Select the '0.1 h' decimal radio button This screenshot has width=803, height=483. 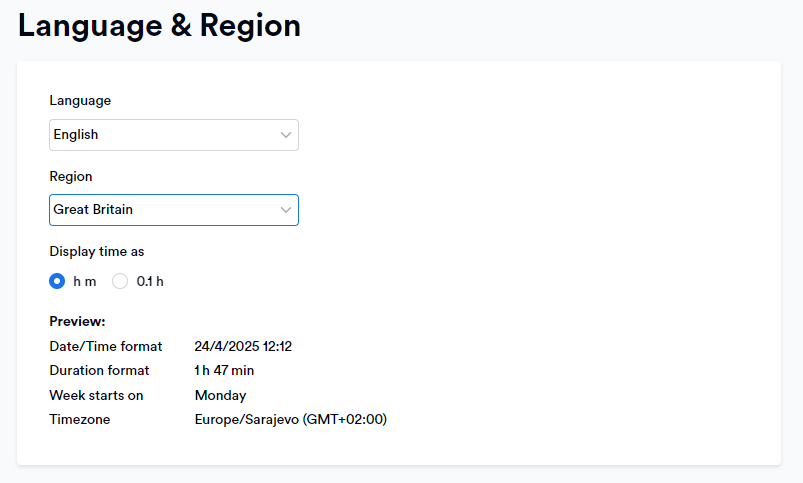120,281
